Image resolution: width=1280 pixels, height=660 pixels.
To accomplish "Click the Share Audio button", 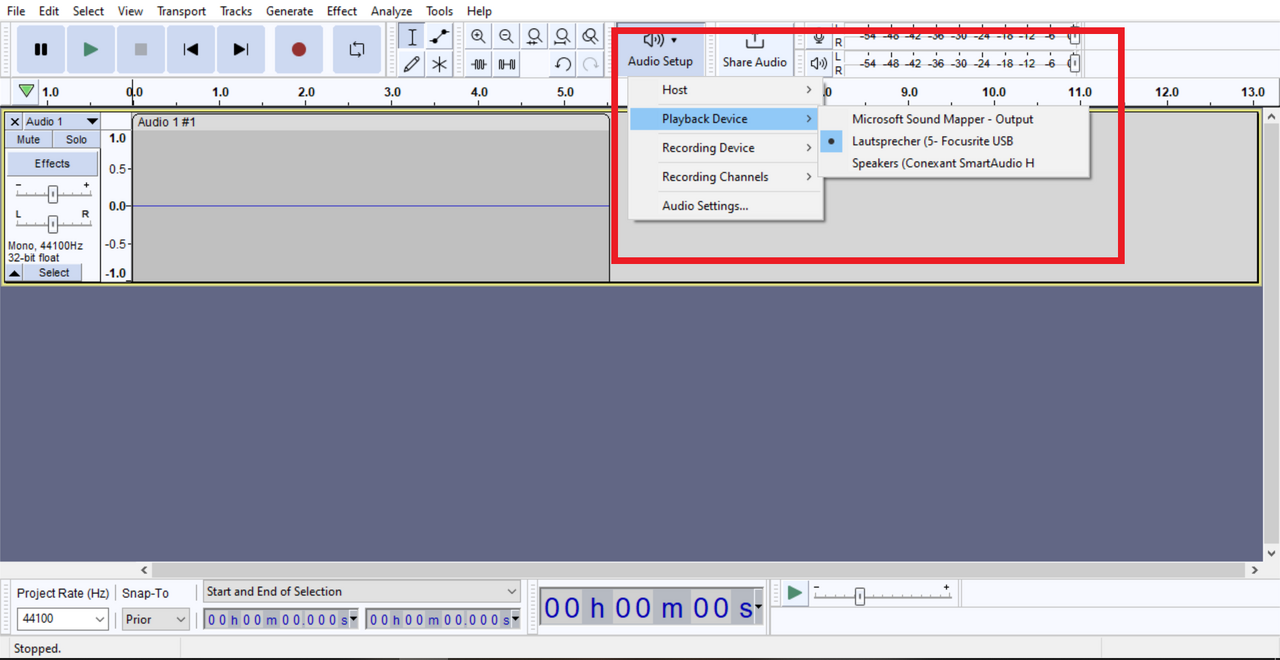I will 755,49.
